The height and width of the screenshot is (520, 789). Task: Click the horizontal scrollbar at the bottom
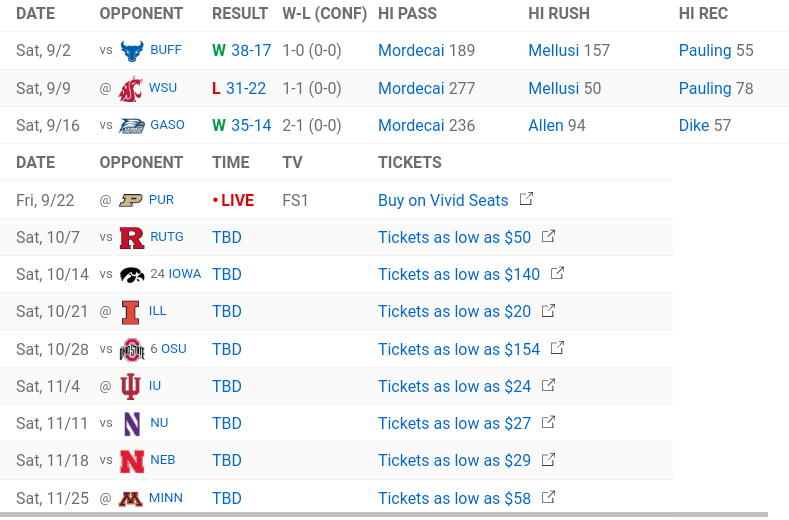384,515
